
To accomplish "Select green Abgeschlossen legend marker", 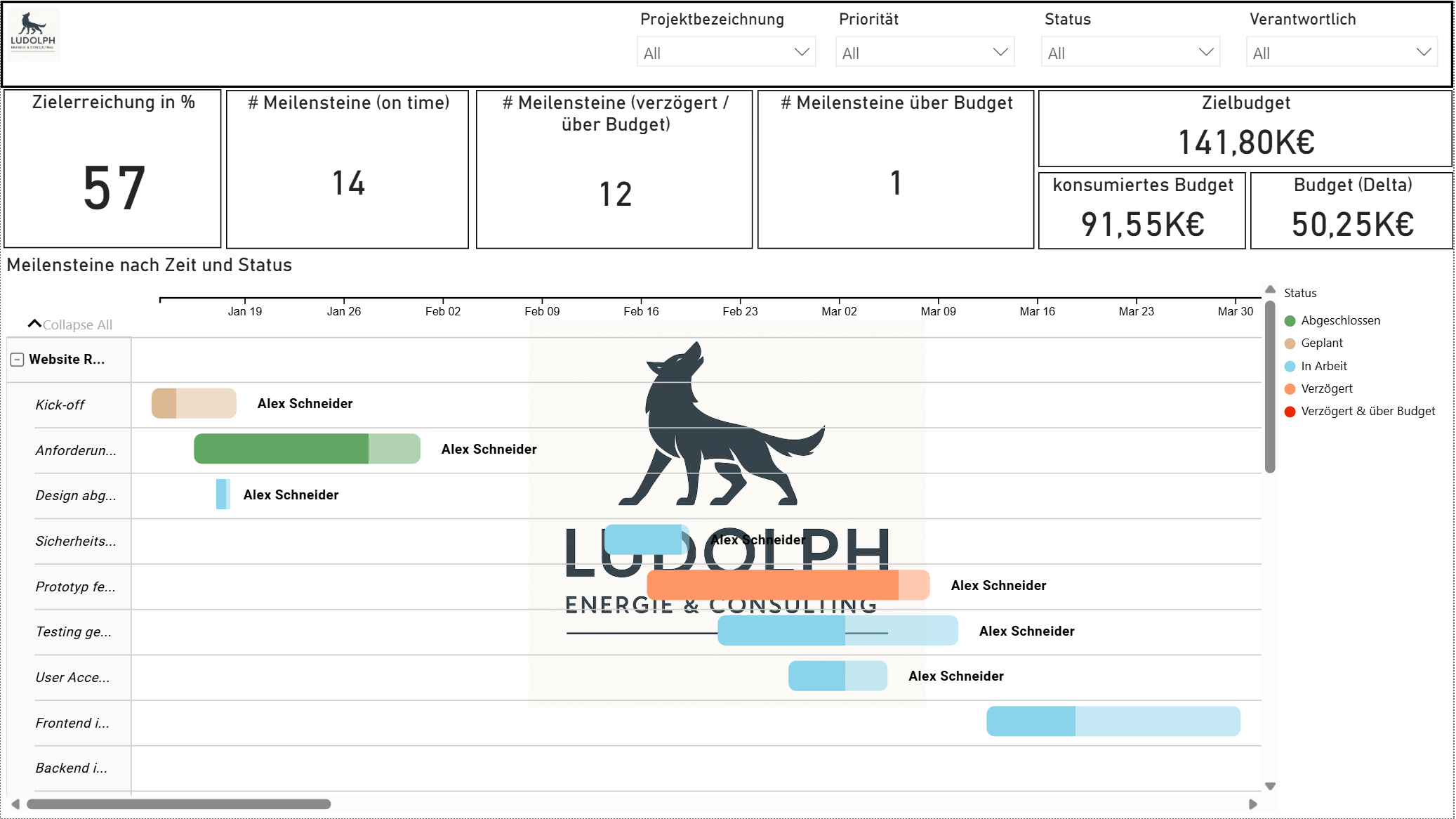I will (1290, 321).
